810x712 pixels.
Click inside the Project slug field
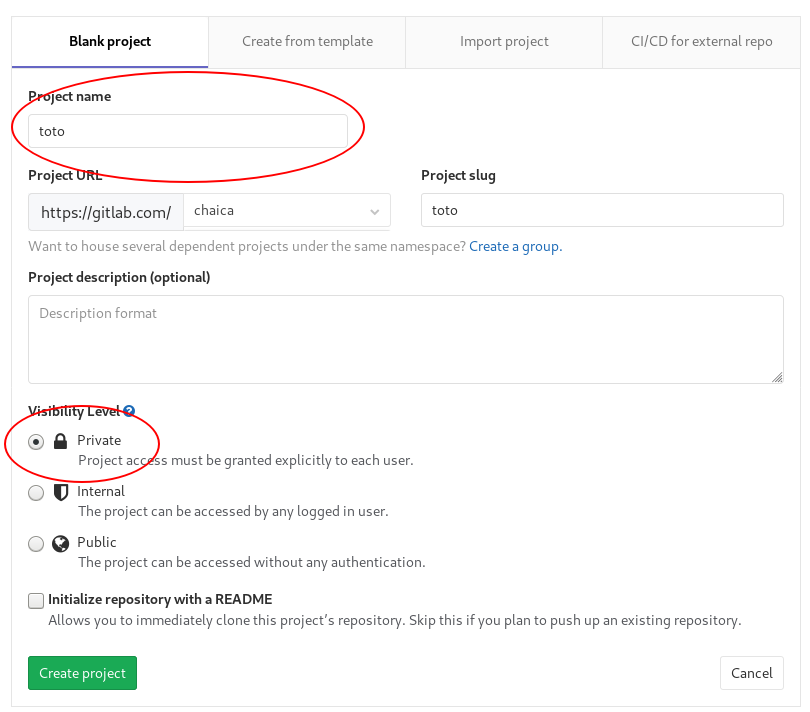point(601,210)
